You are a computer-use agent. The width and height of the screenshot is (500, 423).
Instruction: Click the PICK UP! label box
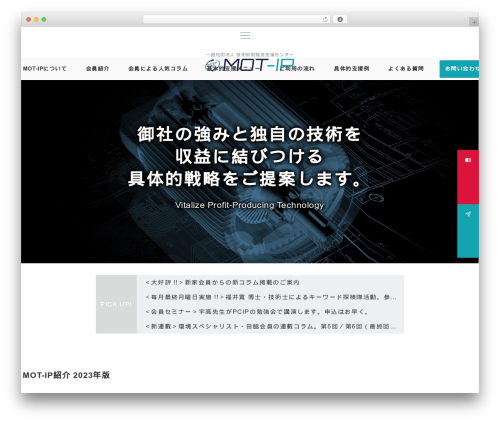pyautogui.click(x=116, y=304)
